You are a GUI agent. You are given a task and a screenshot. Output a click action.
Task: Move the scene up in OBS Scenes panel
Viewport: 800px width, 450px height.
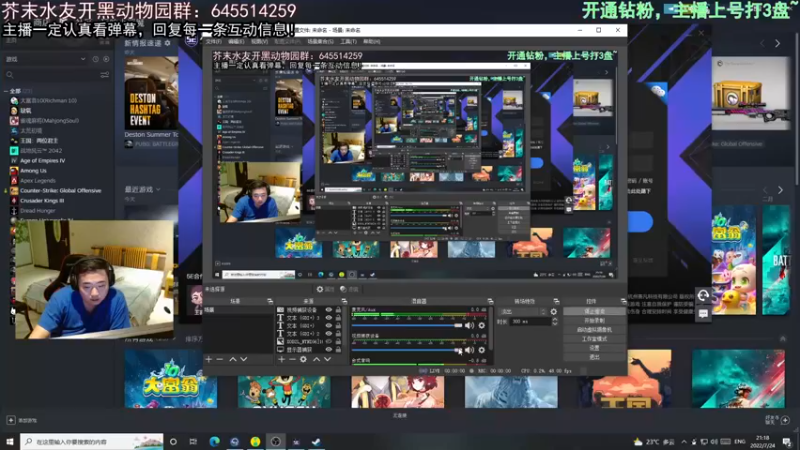click(x=233, y=359)
